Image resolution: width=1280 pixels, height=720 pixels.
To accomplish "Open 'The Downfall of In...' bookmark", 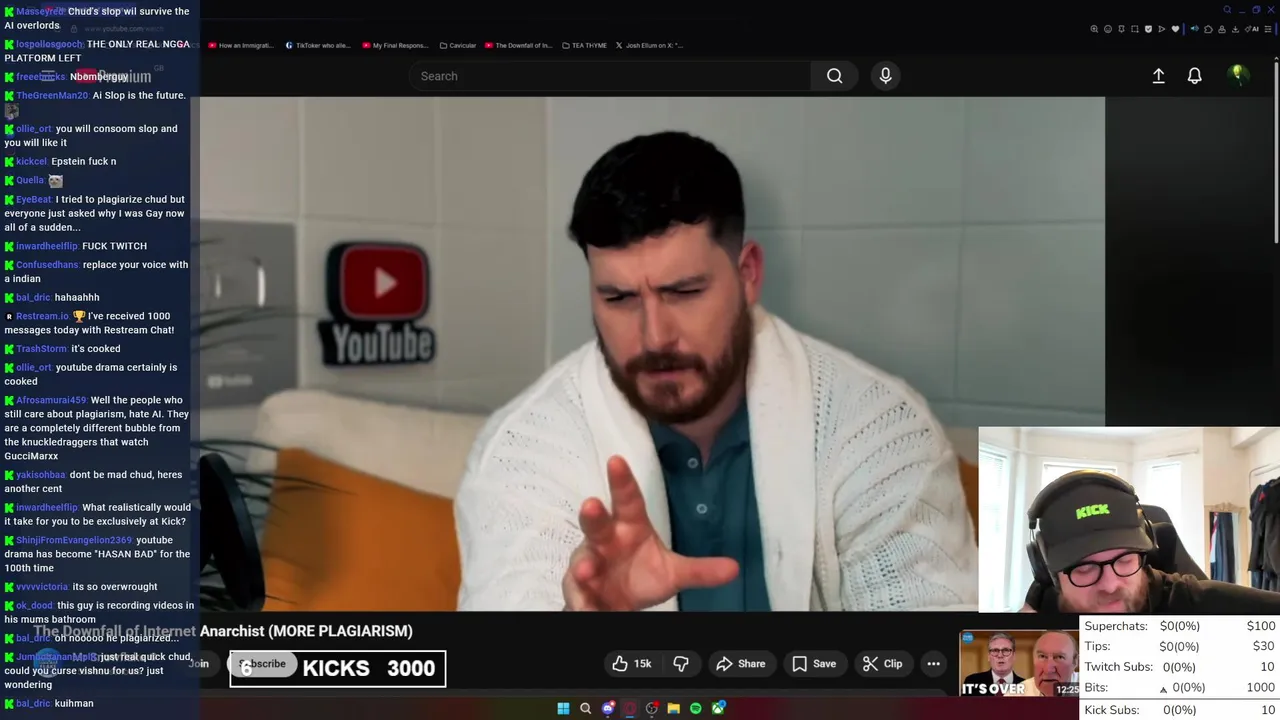I will [x=518, y=45].
